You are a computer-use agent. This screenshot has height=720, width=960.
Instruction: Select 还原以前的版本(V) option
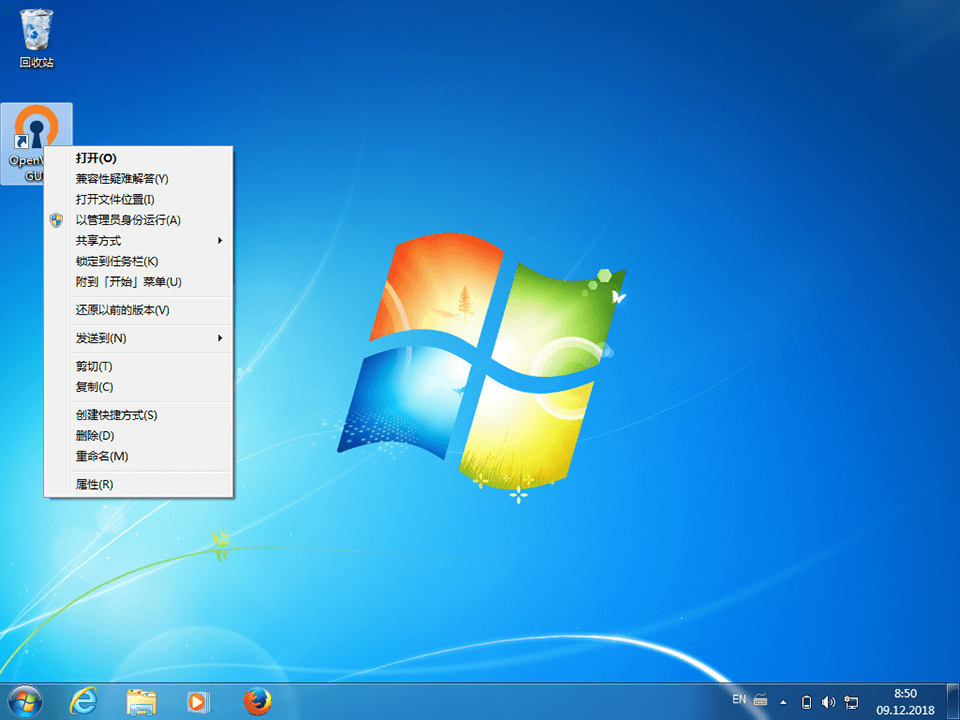click(x=139, y=310)
